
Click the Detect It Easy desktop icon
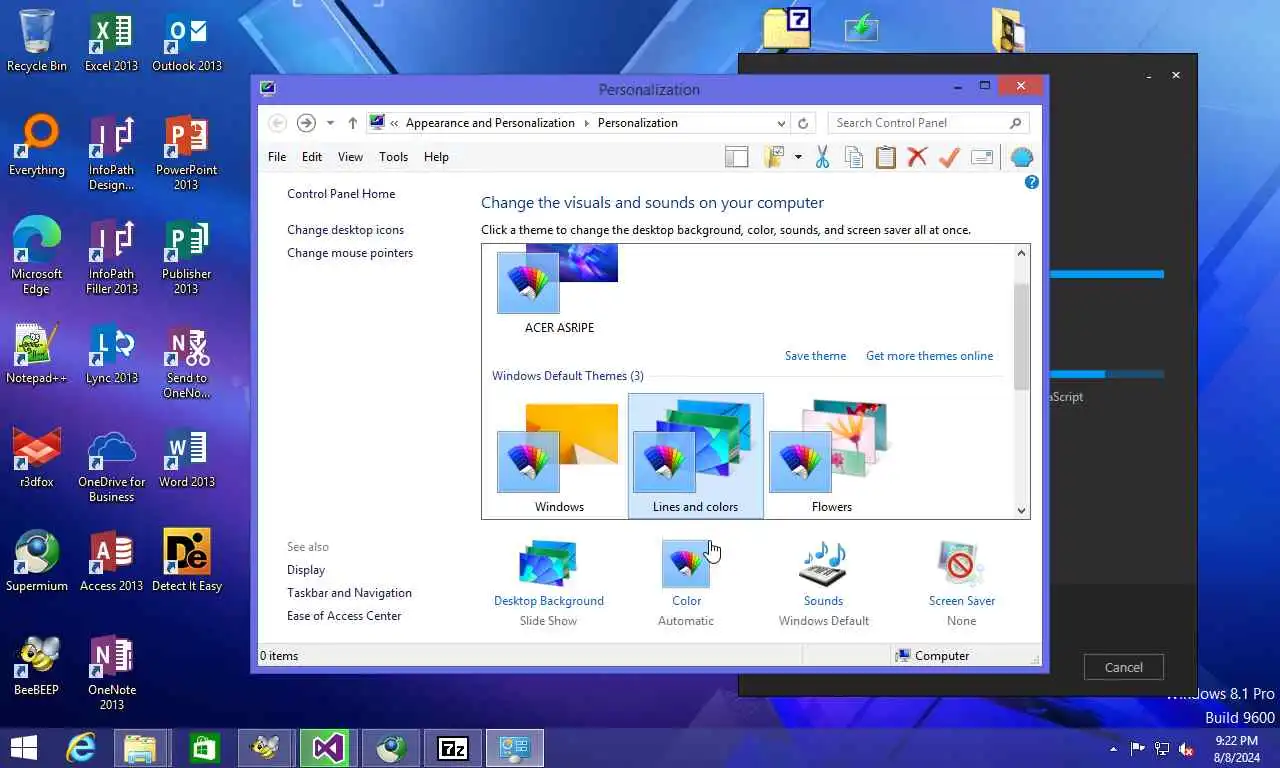point(187,561)
